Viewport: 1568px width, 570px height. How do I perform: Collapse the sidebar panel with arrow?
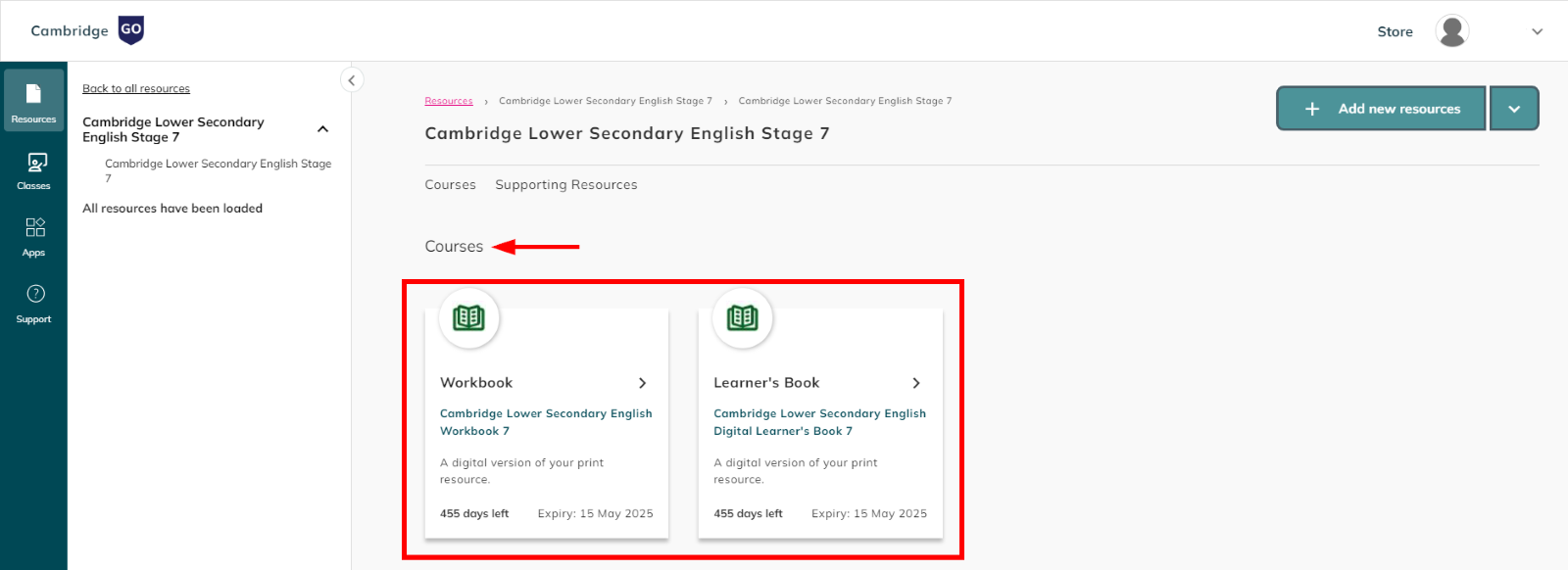(352, 80)
